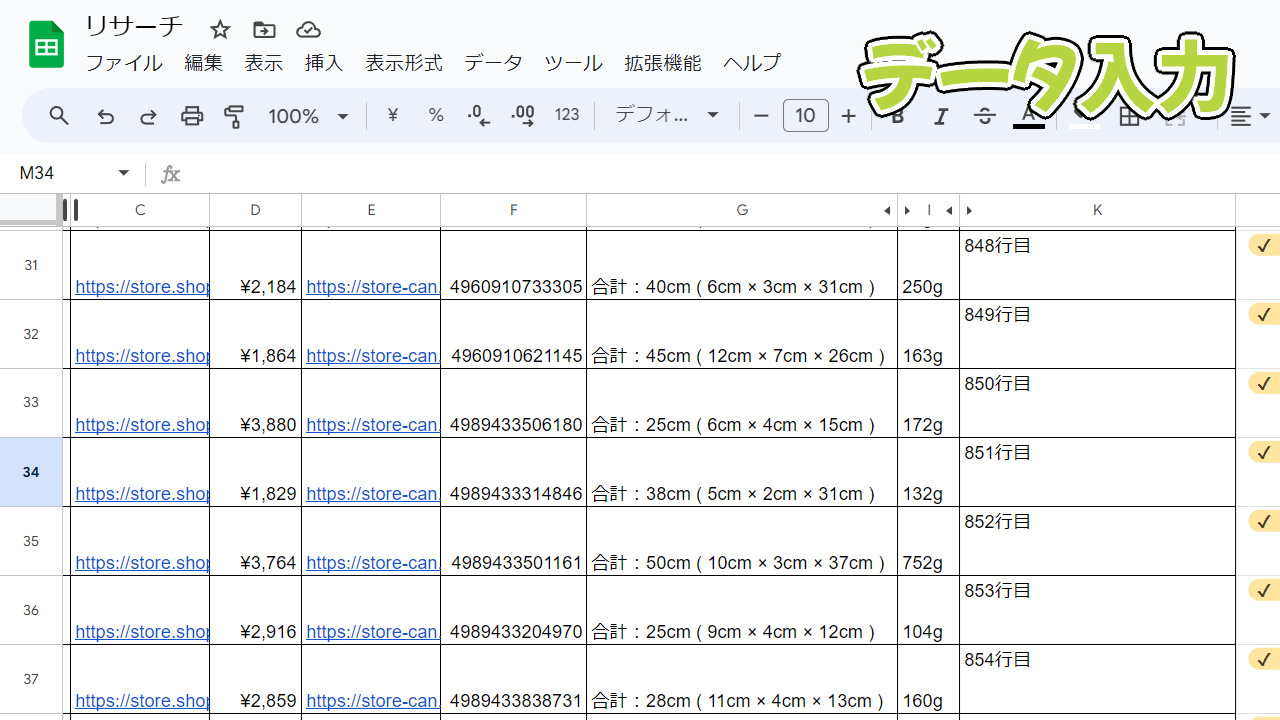Star the リサーチ document

click(220, 29)
